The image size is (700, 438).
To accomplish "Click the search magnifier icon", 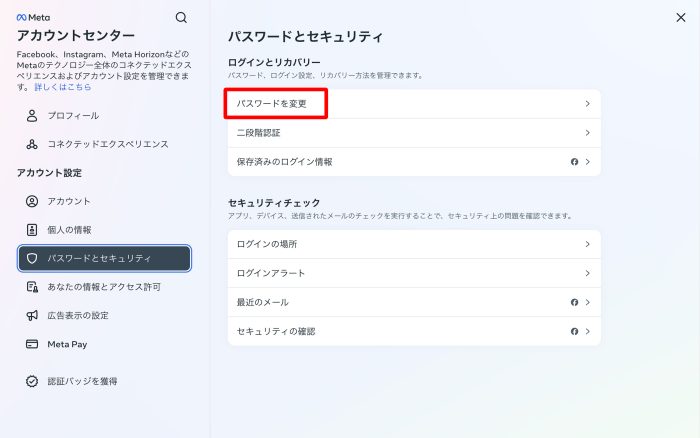I will coord(181,17).
